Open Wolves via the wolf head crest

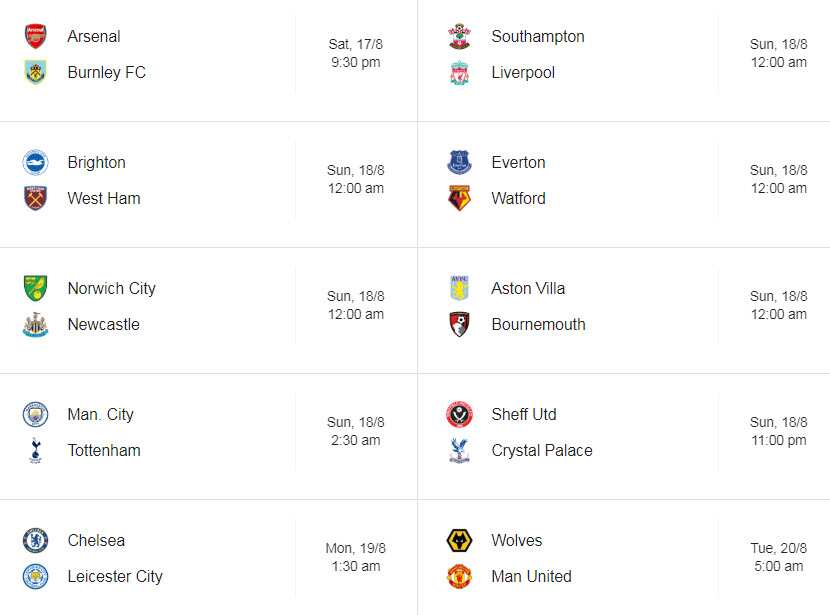(x=458, y=540)
